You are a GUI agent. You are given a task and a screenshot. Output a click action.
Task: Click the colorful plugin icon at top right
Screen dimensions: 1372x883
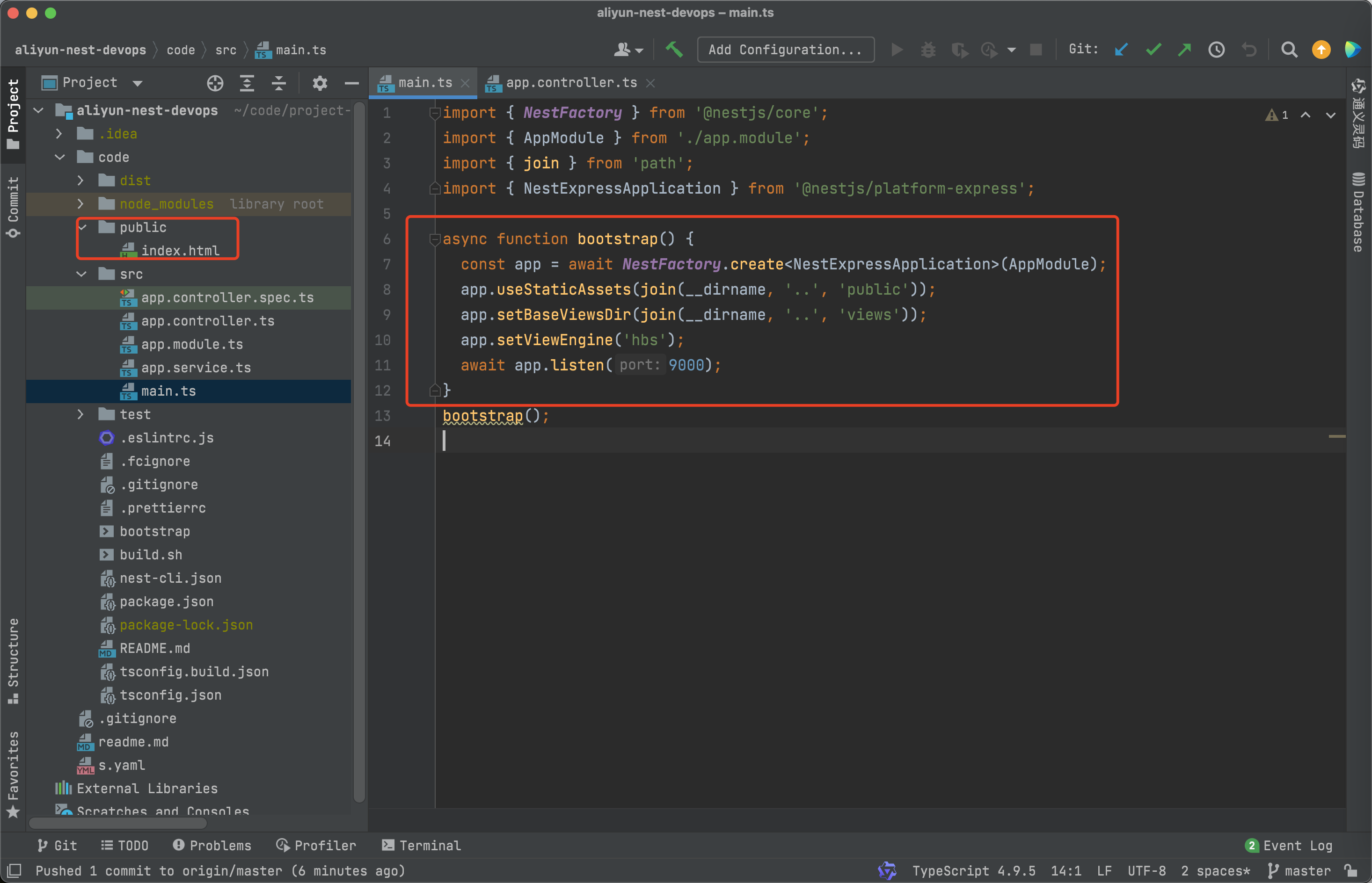(1352, 50)
